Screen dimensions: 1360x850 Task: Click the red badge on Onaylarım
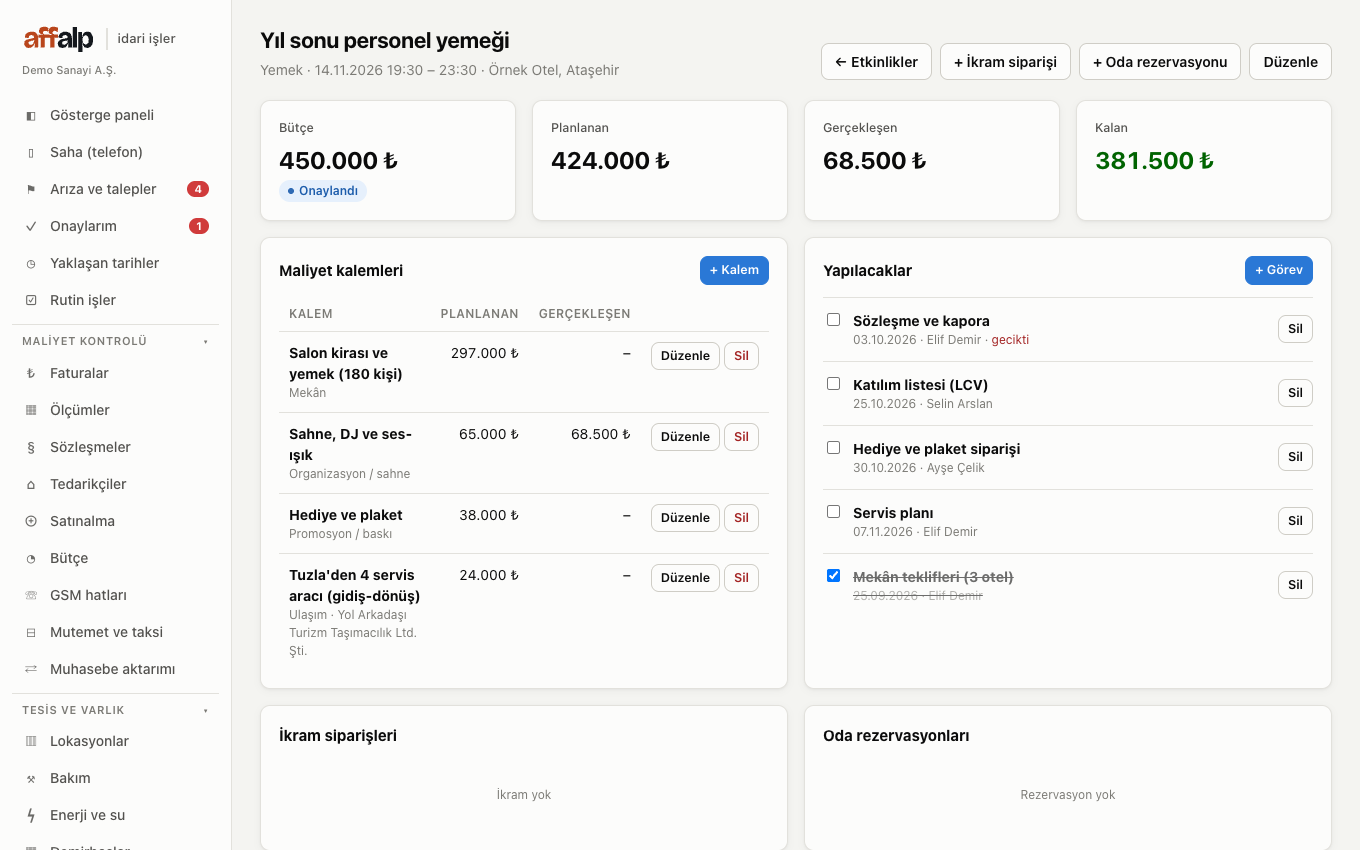pyautogui.click(x=199, y=226)
